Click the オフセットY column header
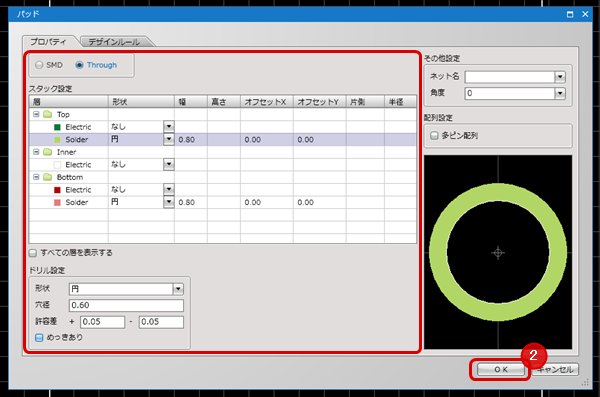The image size is (600, 397). coord(320,102)
